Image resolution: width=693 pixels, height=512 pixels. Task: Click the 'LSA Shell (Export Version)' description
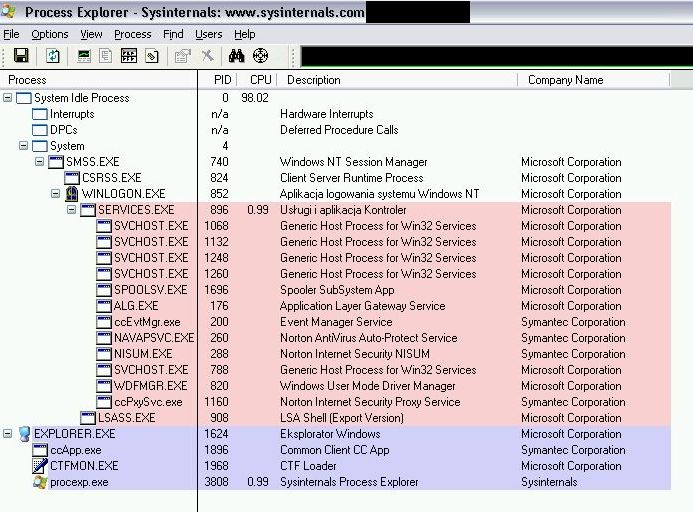[342, 418]
